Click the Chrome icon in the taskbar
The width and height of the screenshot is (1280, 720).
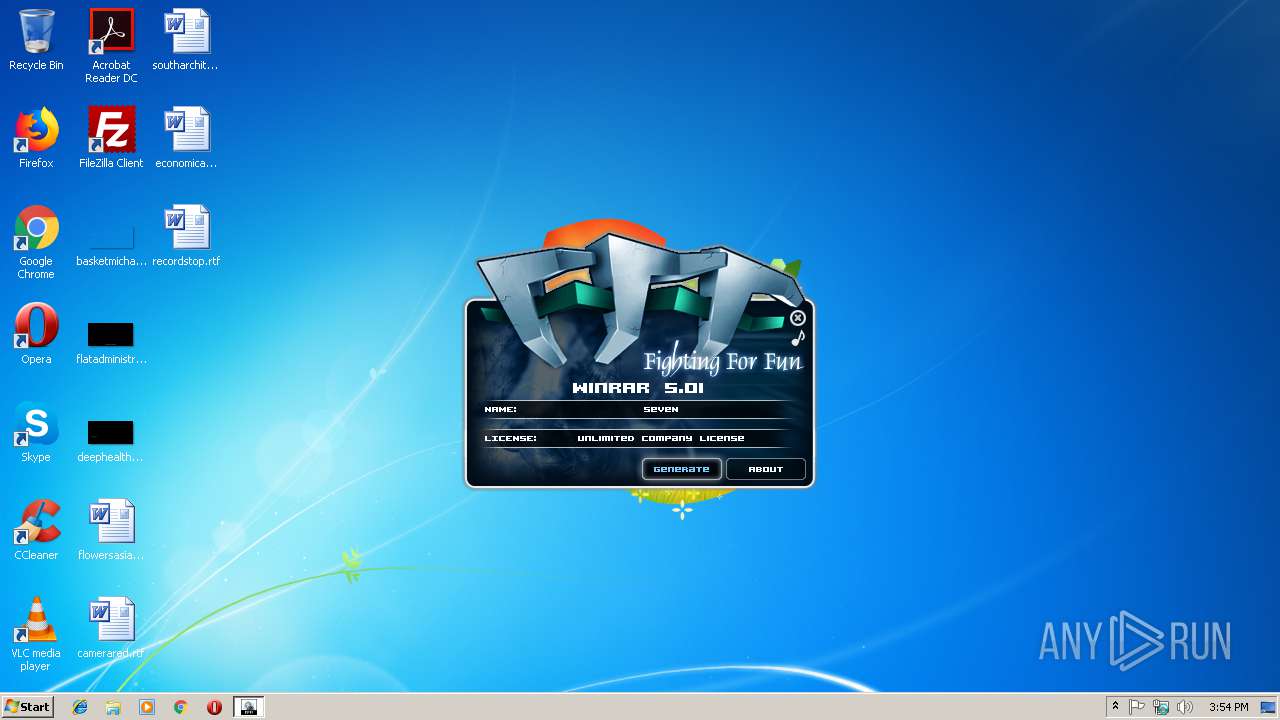(x=180, y=707)
